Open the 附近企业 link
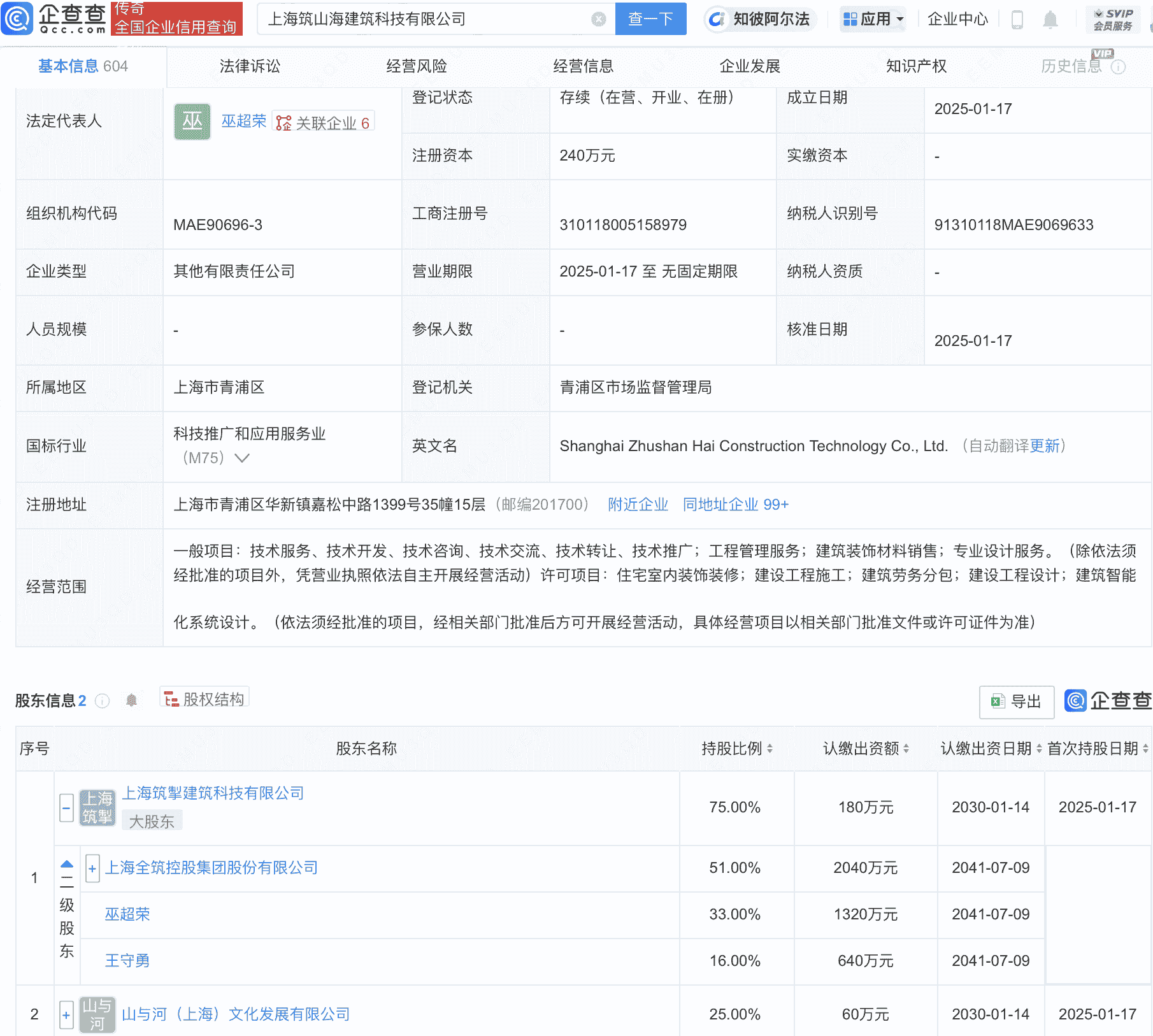 pos(638,505)
